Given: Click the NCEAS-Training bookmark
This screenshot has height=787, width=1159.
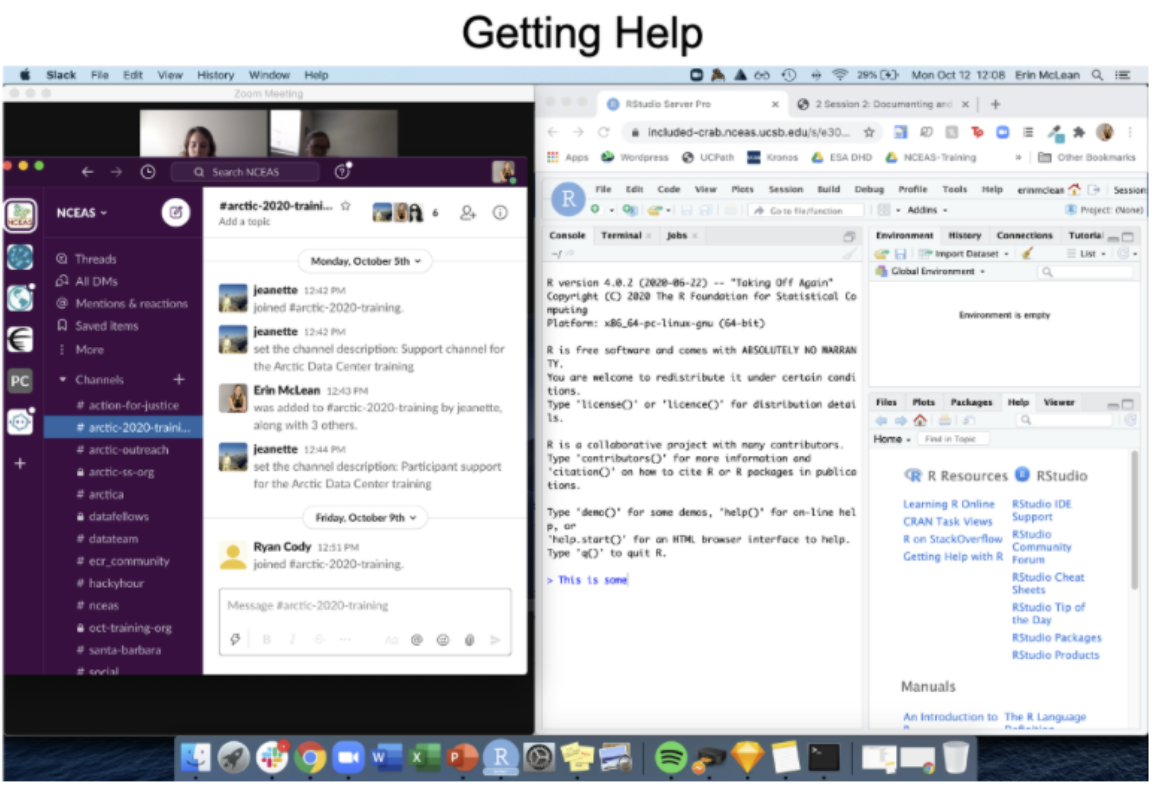Looking at the screenshot, I should tap(932, 157).
